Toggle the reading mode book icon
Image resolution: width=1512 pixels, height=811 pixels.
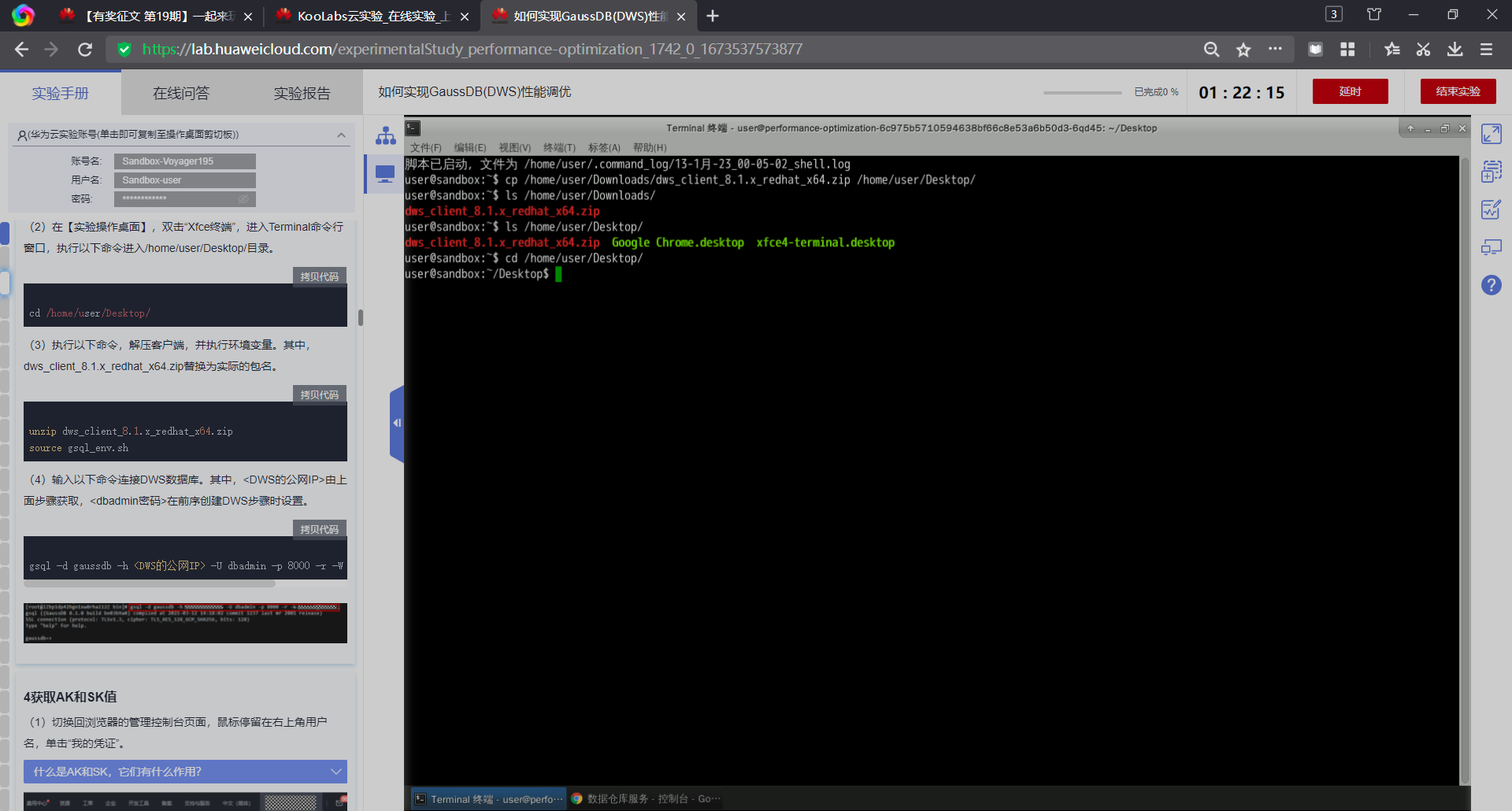coord(1315,50)
